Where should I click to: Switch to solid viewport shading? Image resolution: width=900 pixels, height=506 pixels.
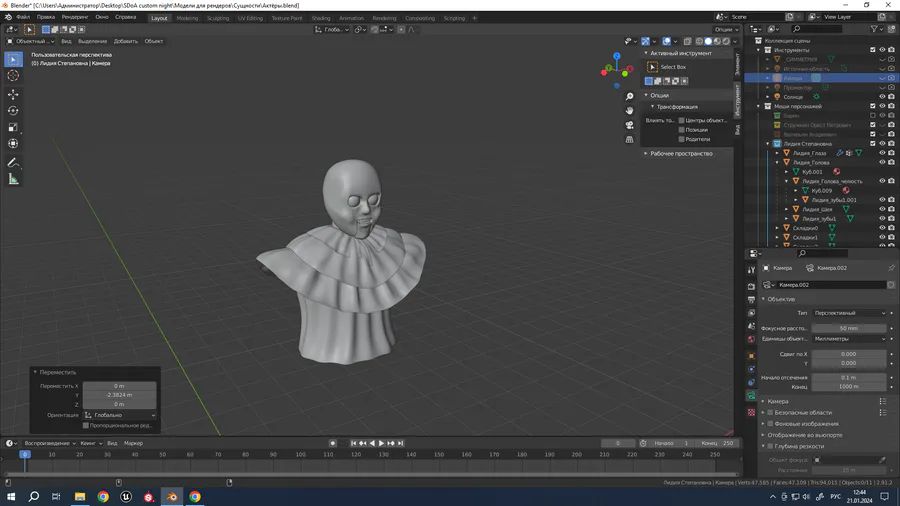click(x=708, y=41)
